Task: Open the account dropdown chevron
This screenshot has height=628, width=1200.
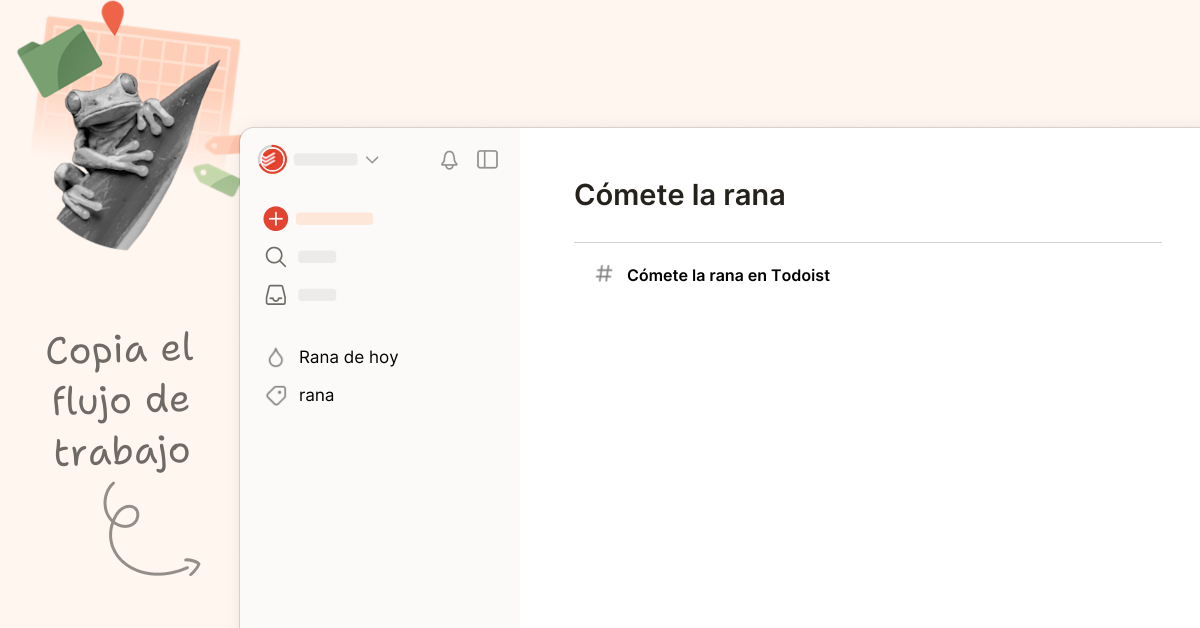Action: tap(372, 160)
